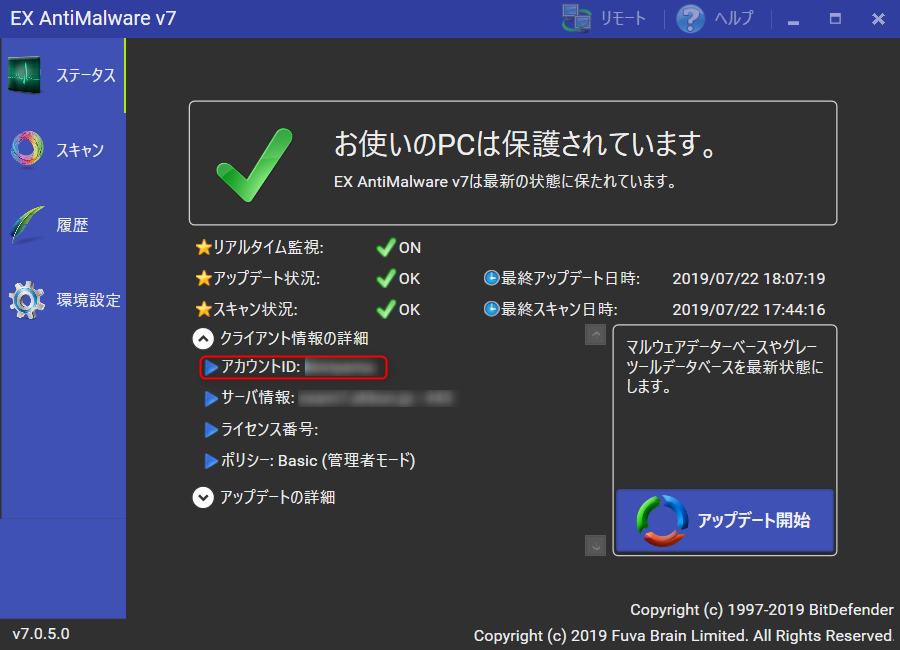Click the scroll up arrow beside description box
This screenshot has width=900, height=650.
[595, 335]
